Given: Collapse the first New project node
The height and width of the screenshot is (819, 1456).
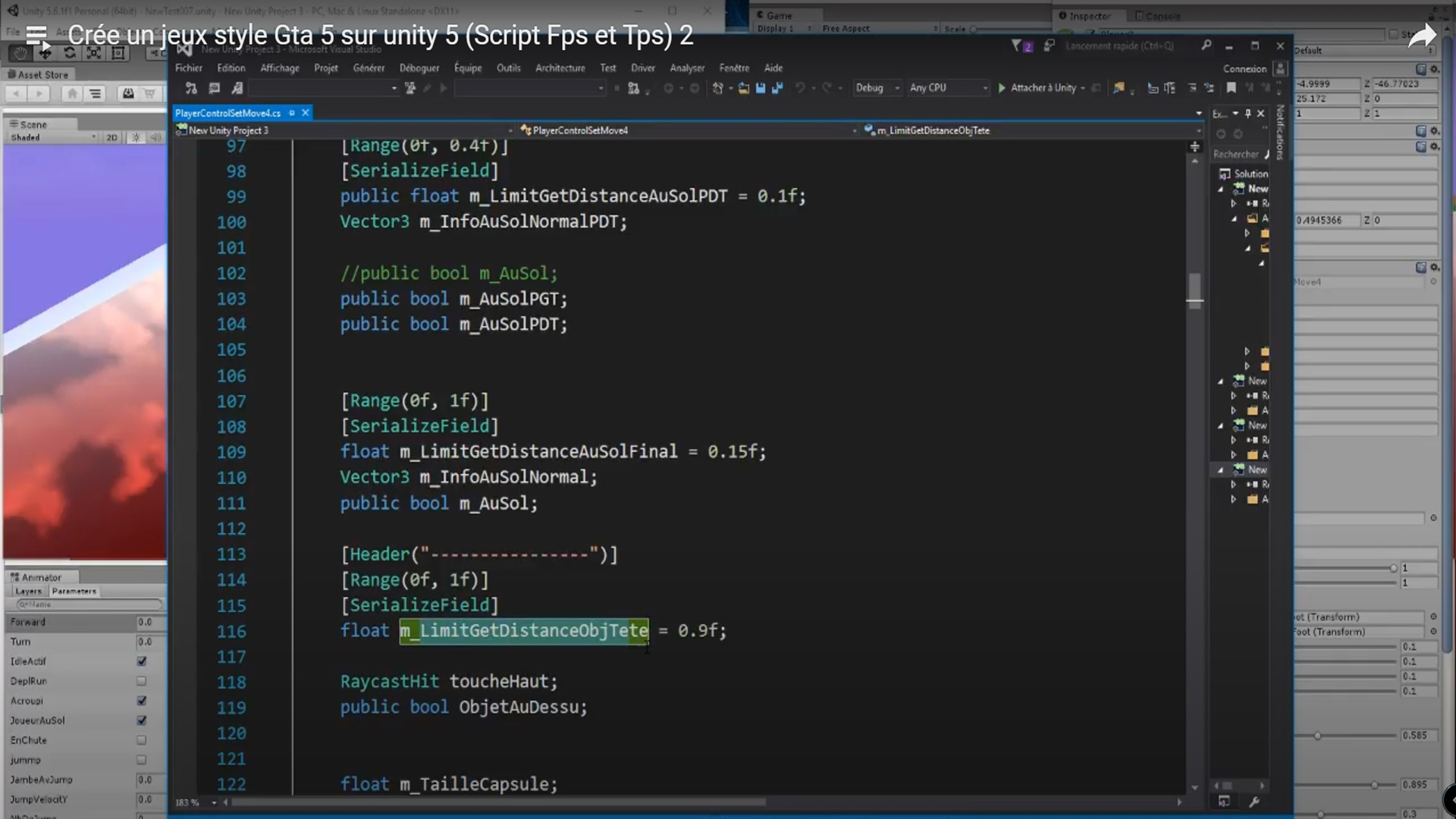Looking at the screenshot, I should [x=1221, y=189].
